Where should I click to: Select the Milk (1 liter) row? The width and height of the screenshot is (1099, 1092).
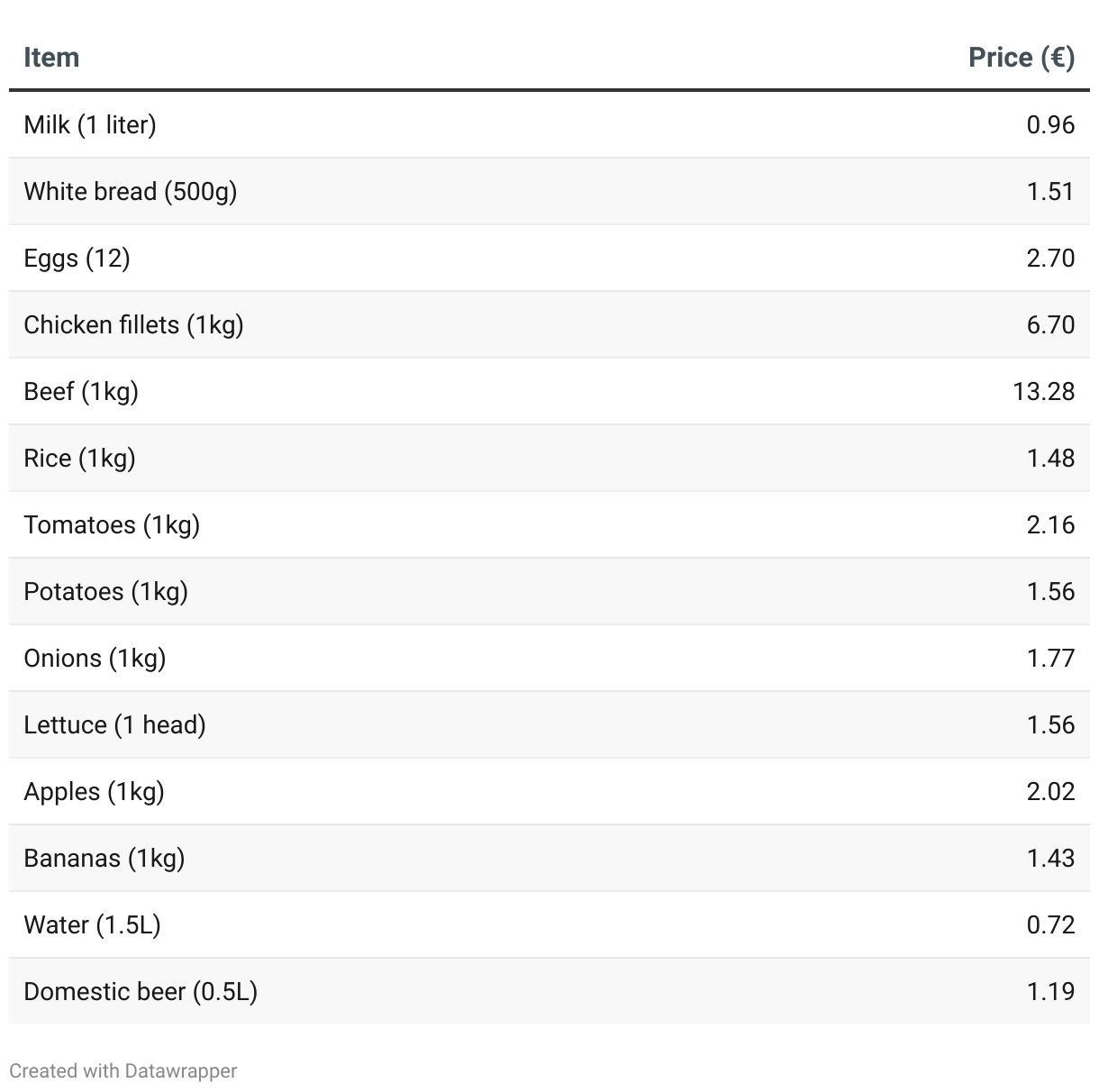click(90, 124)
